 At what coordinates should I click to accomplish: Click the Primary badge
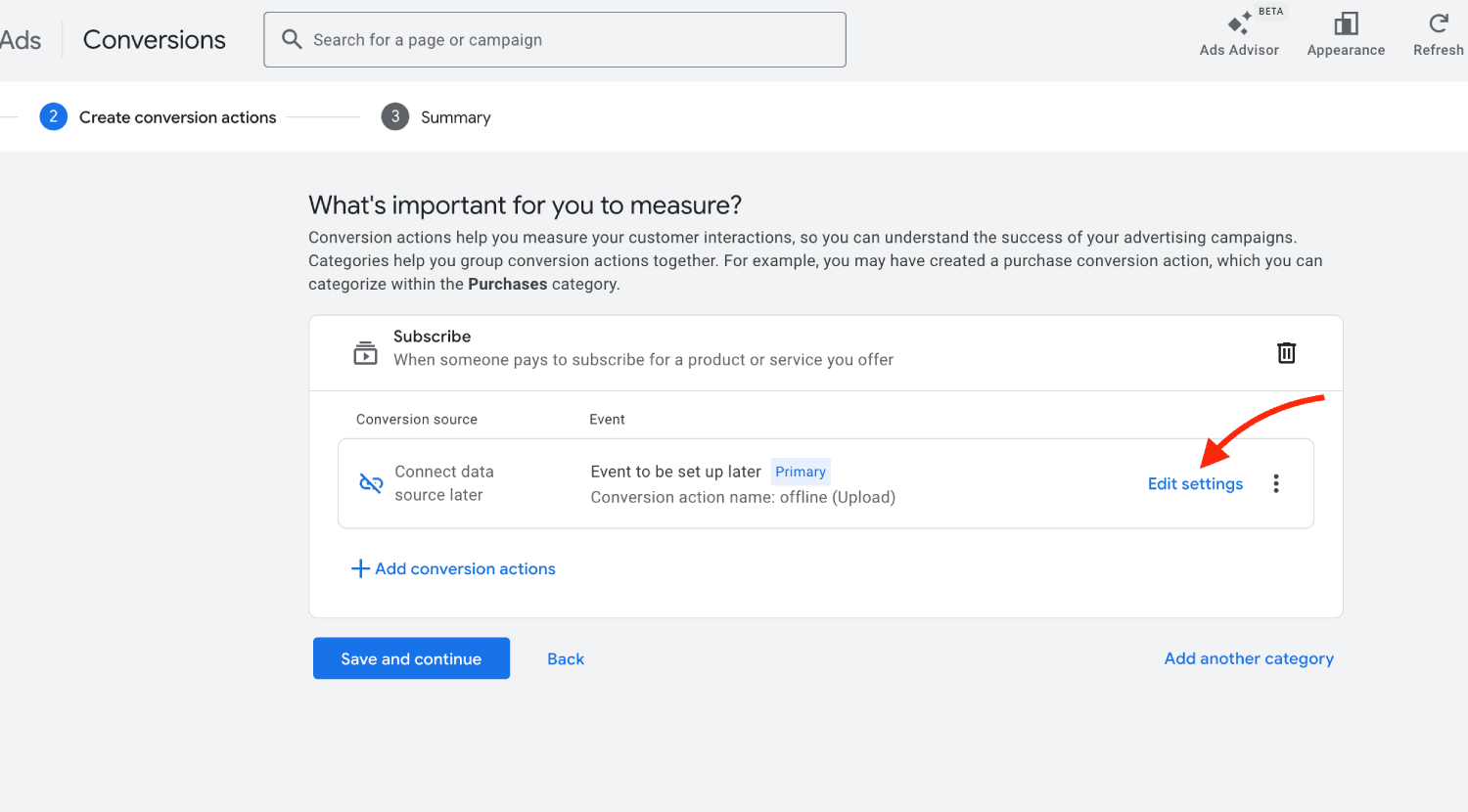(801, 472)
